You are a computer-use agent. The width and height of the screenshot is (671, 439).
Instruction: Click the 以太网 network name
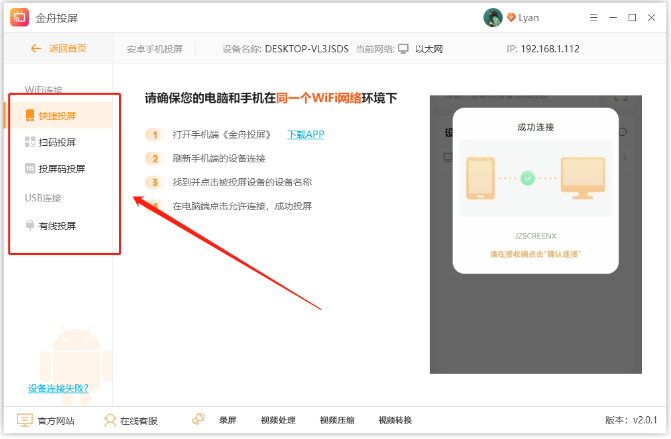(429, 49)
